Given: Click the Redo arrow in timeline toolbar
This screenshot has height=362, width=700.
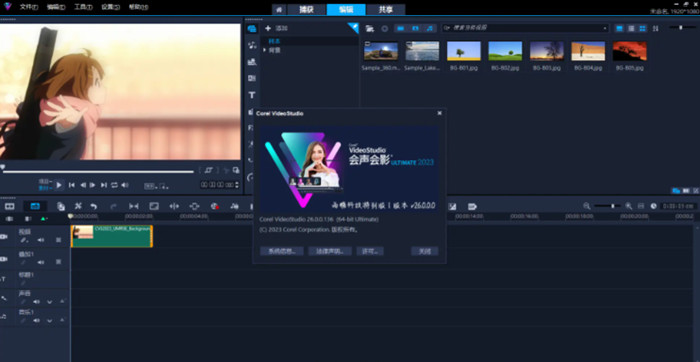Looking at the screenshot, I should [x=113, y=206].
